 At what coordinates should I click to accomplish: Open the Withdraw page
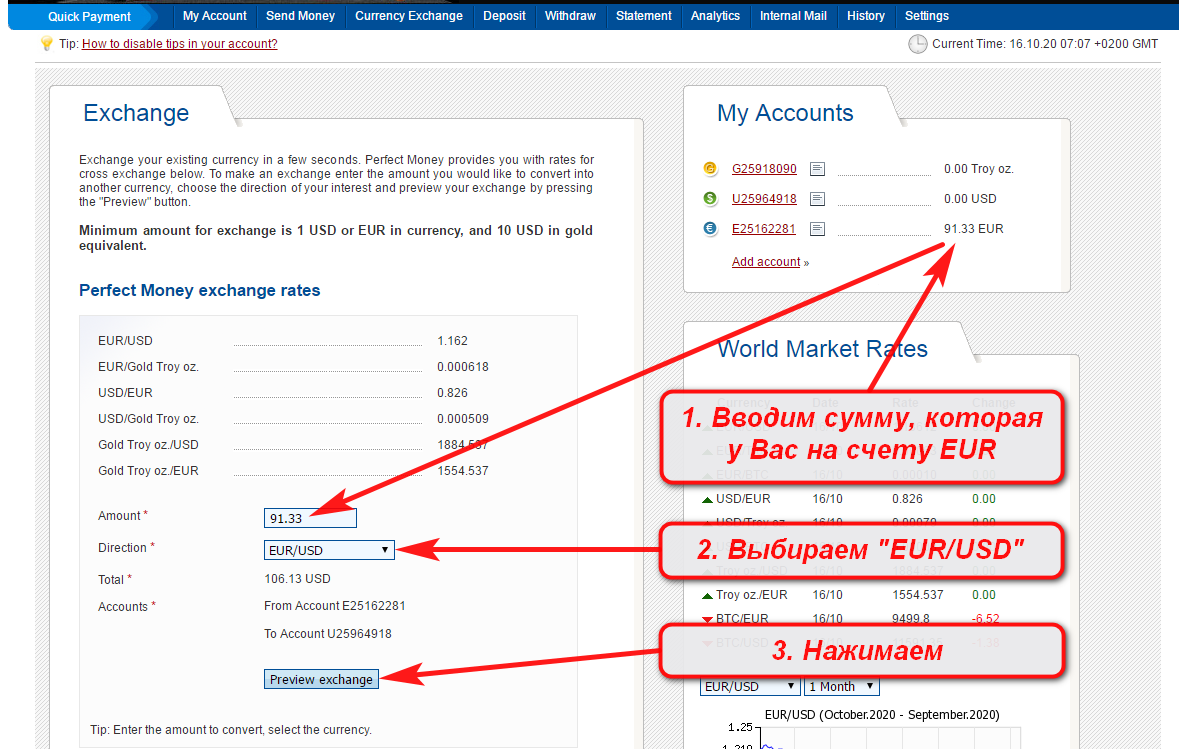click(570, 16)
